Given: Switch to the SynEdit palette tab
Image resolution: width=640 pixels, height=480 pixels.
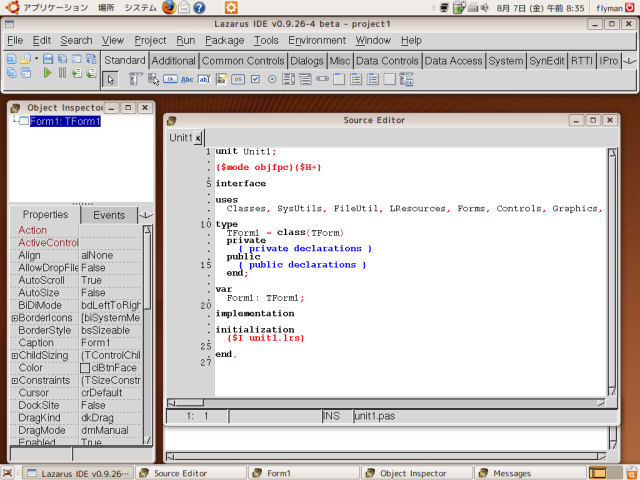Looking at the screenshot, I should pyautogui.click(x=547, y=61).
